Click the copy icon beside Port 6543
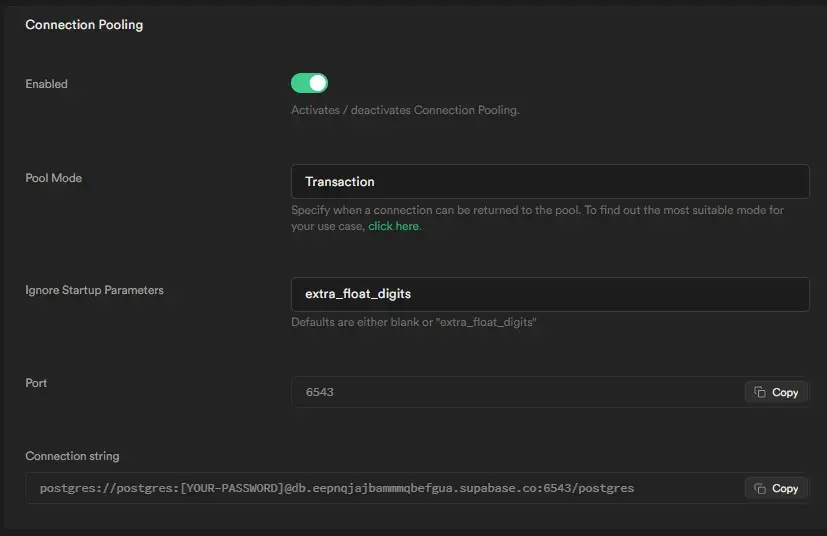The height and width of the screenshot is (536, 827). 760,392
